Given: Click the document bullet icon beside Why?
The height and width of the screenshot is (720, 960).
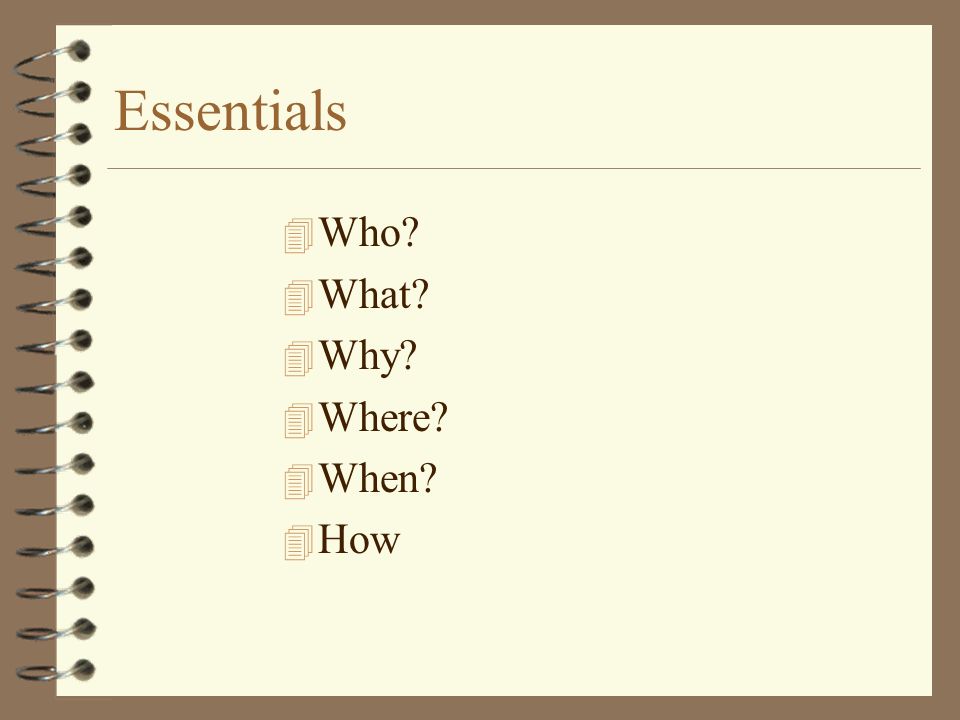Looking at the screenshot, I should click(299, 358).
